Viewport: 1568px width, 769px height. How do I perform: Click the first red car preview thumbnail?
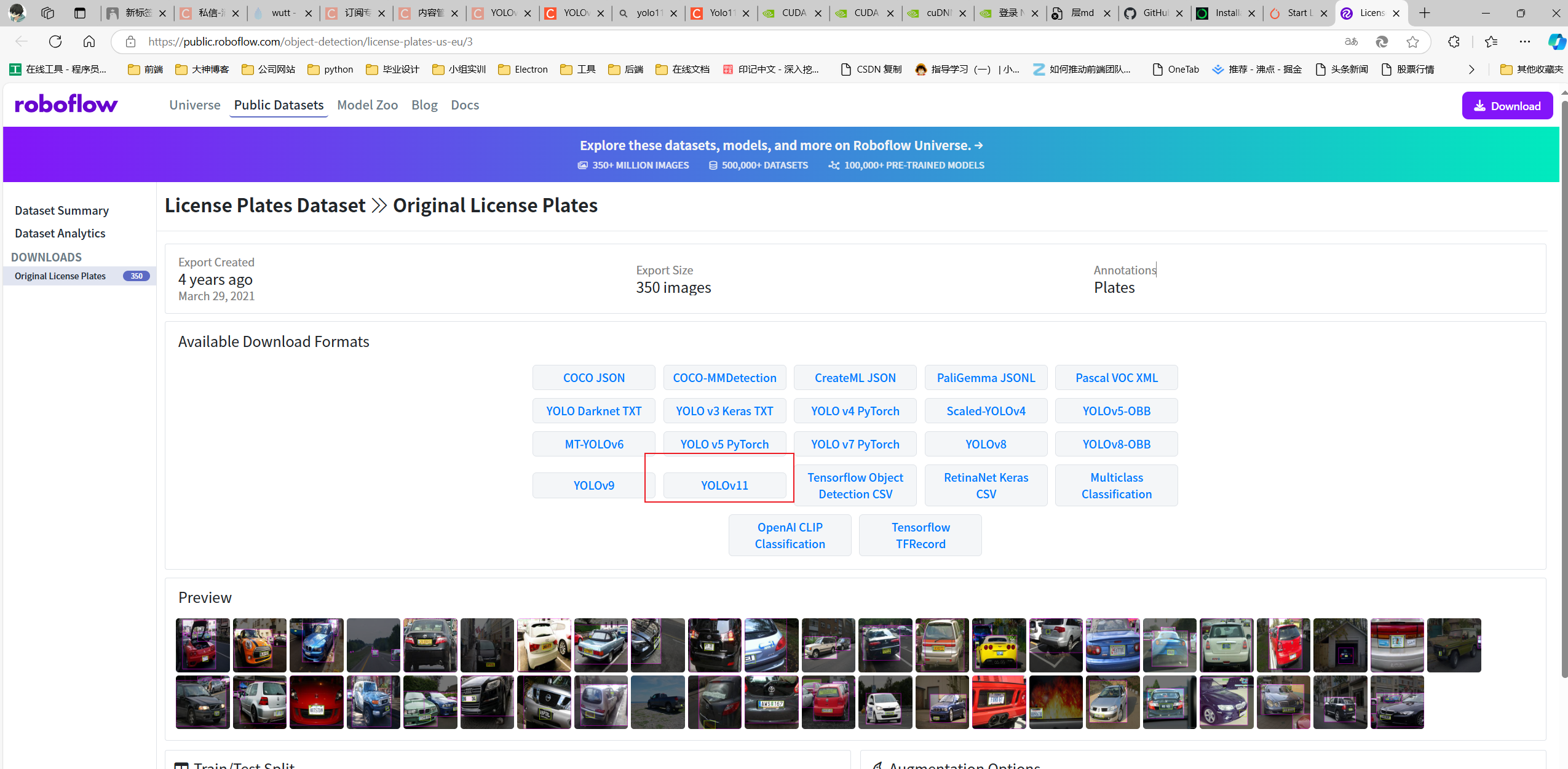click(202, 645)
